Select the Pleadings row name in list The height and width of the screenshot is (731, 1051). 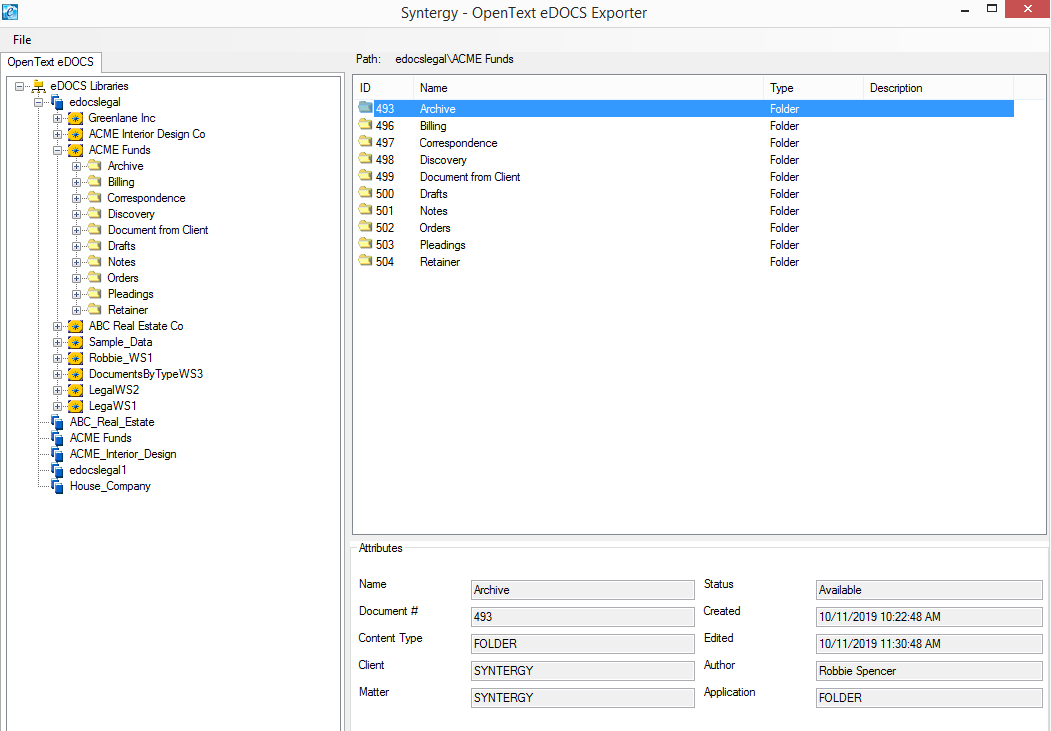click(x=442, y=245)
